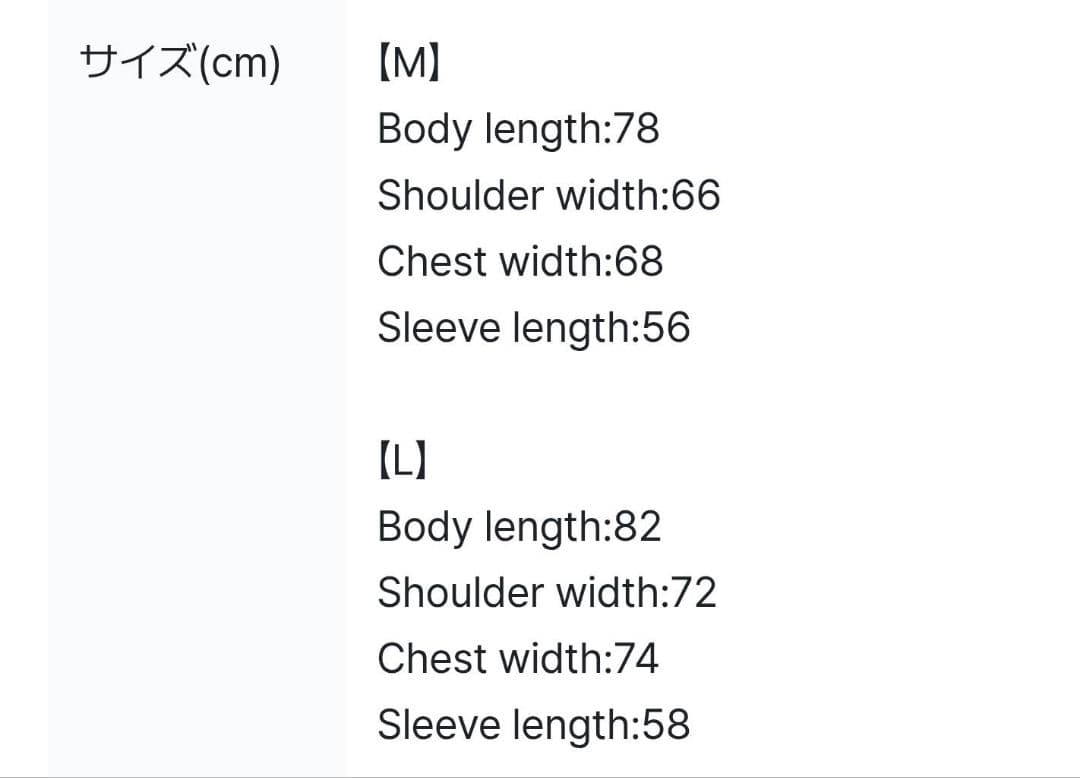Click the number 72 for L shoulder width
Viewport: 1080px width, 778px height.
[x=694, y=593]
